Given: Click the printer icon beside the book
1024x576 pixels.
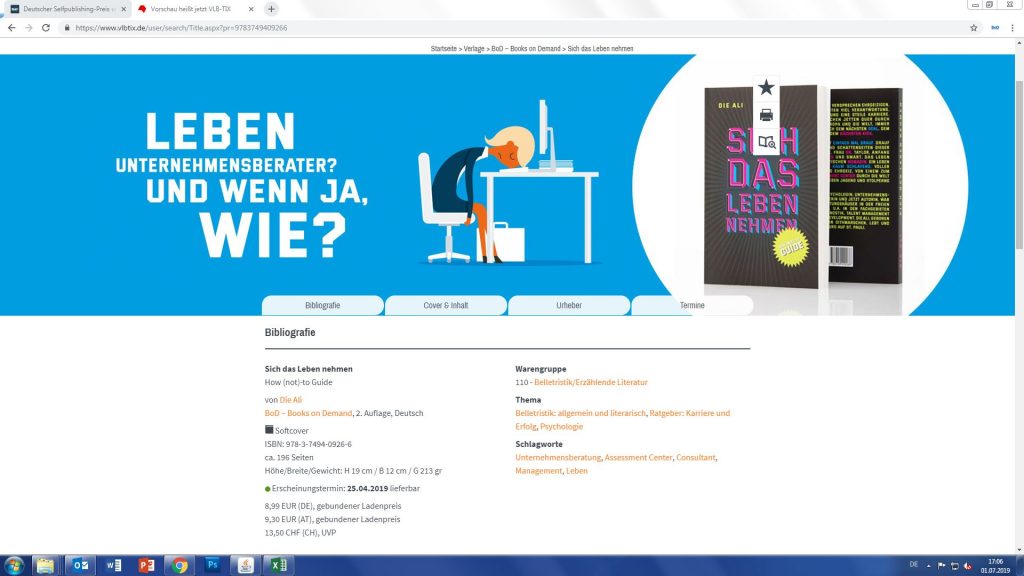Looking at the screenshot, I should point(766,115).
